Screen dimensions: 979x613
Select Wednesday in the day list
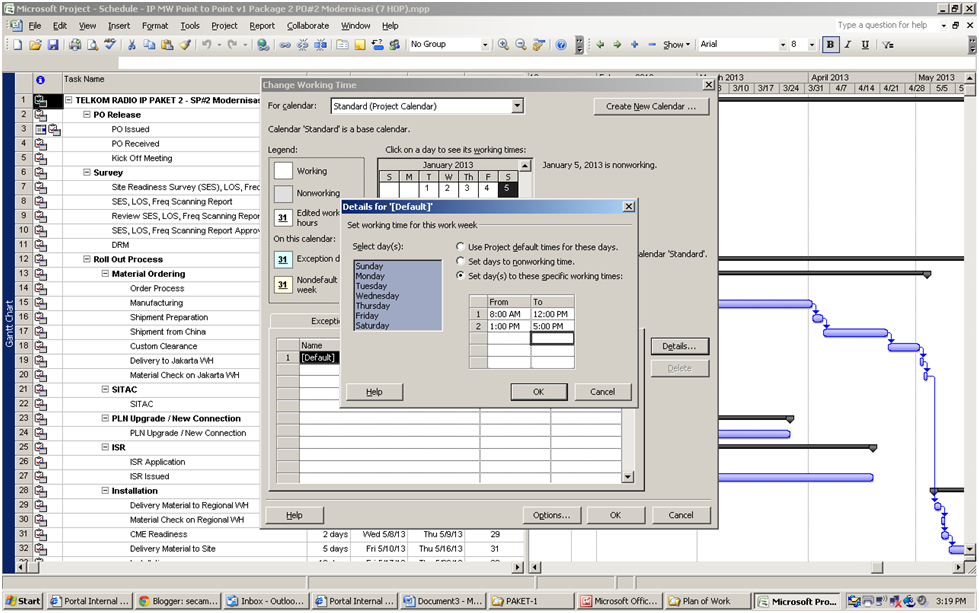(x=377, y=296)
